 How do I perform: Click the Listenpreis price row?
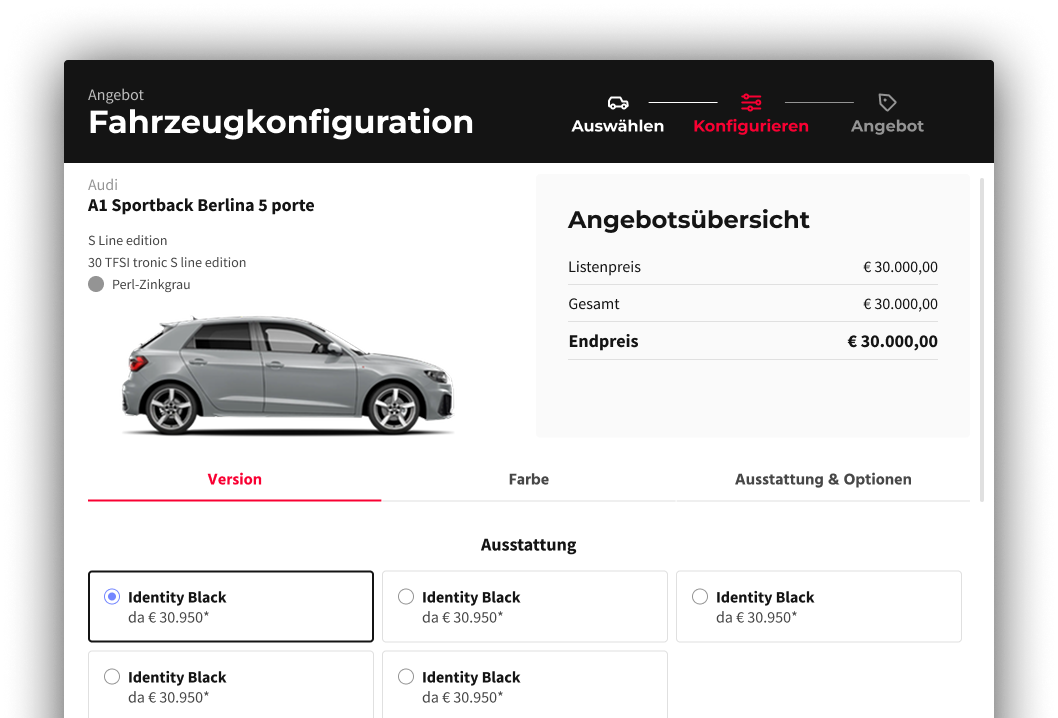point(753,267)
